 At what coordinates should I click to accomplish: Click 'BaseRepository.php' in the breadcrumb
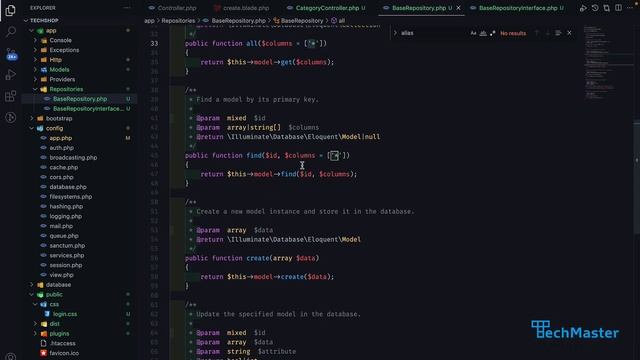point(238,20)
